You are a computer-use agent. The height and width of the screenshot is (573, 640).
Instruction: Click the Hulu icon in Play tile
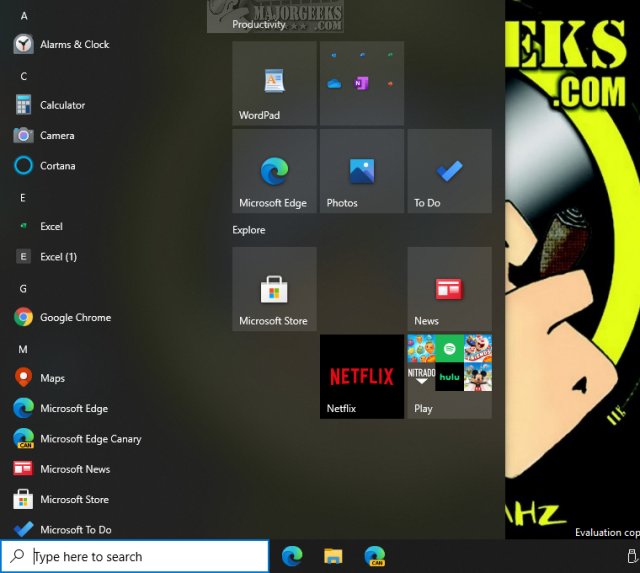(449, 377)
